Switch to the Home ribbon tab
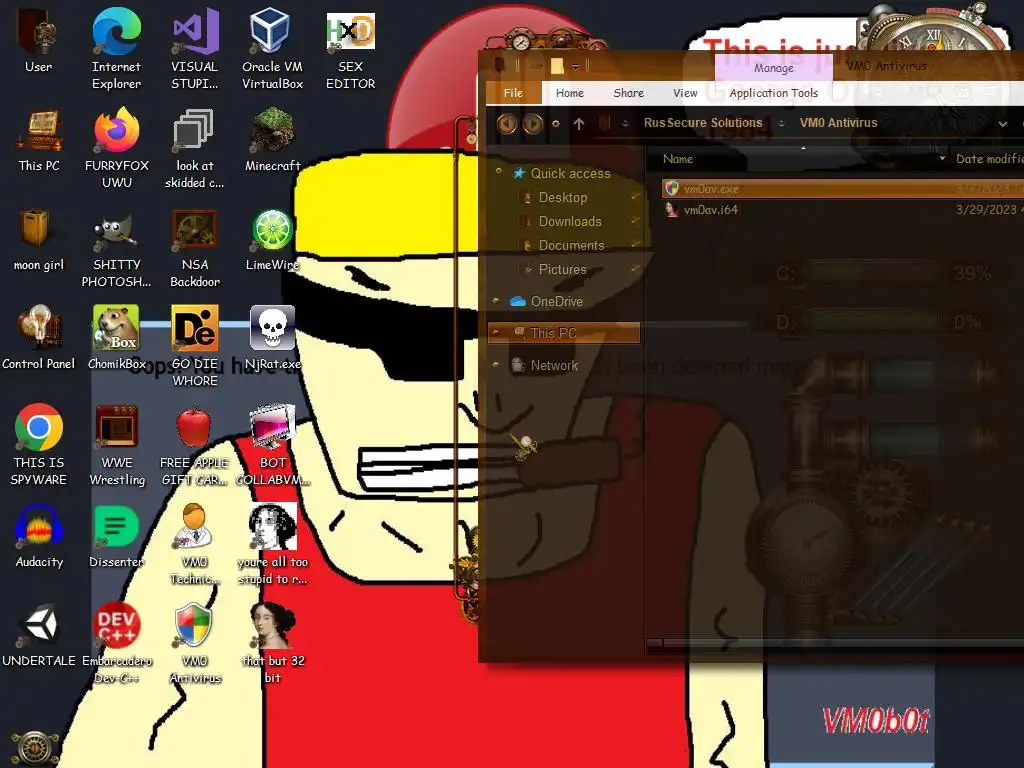 point(569,93)
